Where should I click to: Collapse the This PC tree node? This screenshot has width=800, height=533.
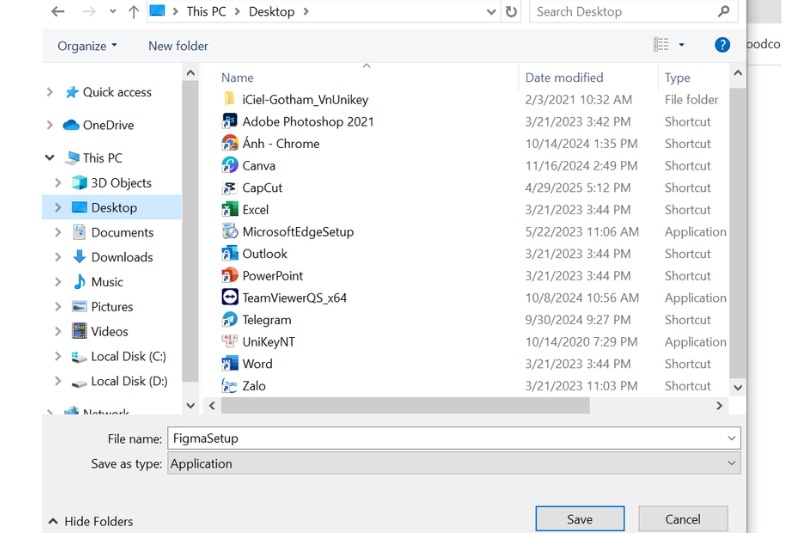coord(49,158)
